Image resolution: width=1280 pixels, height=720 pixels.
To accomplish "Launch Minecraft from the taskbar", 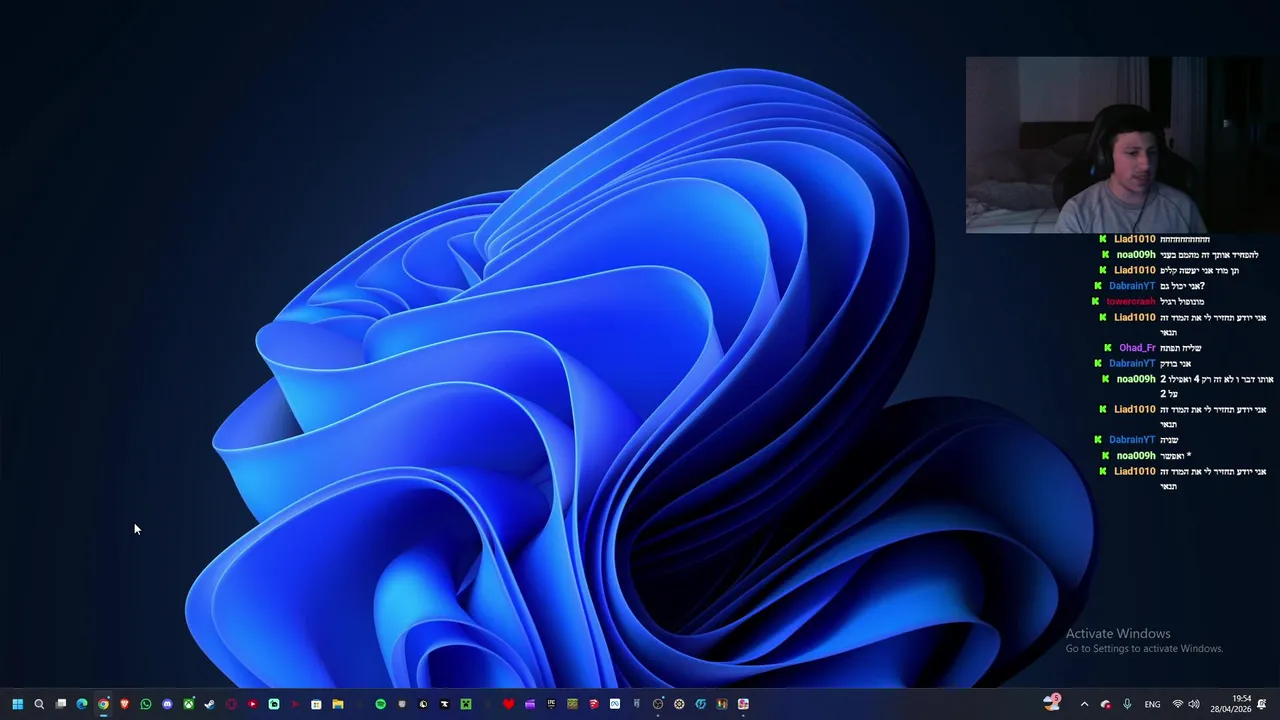I will [466, 704].
